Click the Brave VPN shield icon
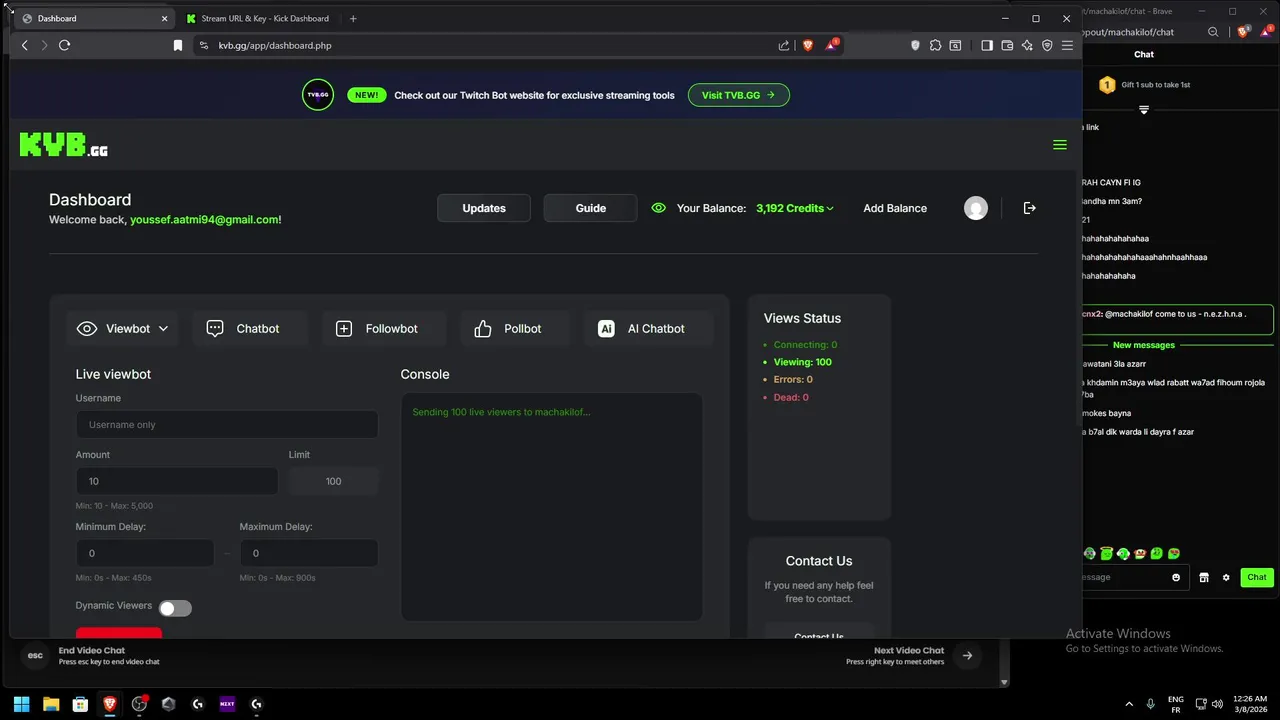This screenshot has height=720, width=1280. coord(1047,45)
